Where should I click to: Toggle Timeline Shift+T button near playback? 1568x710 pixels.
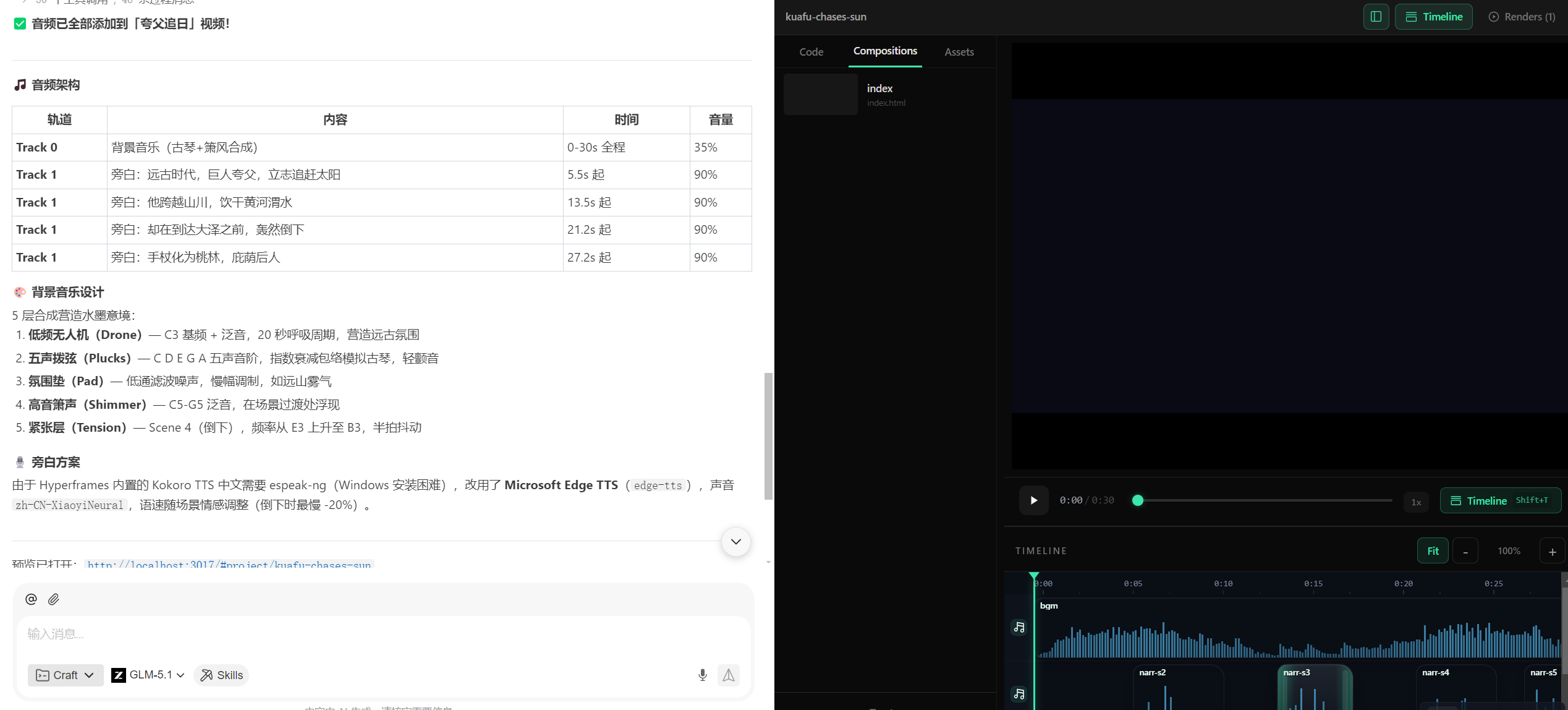[1500, 500]
